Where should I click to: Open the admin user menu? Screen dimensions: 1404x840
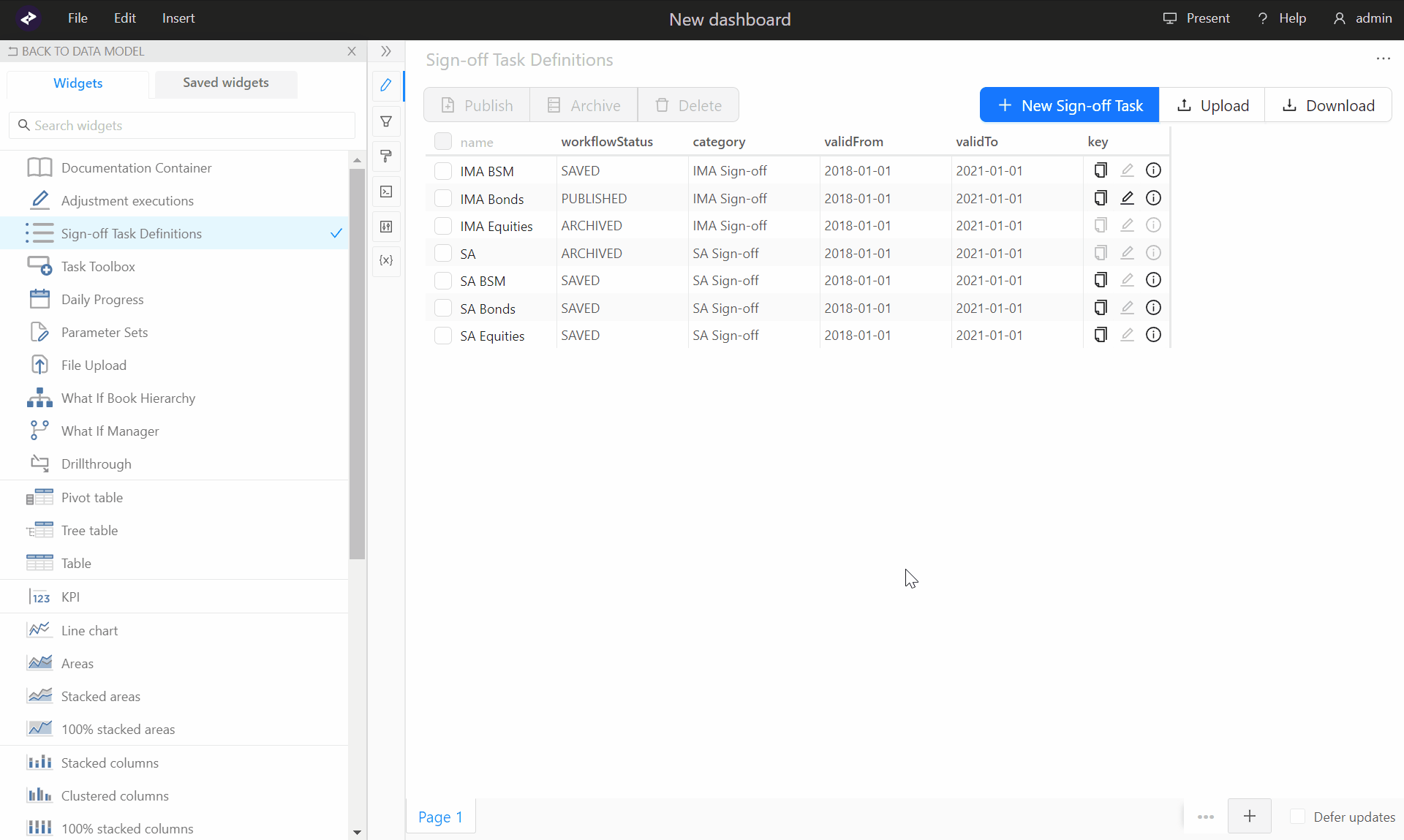click(1362, 18)
